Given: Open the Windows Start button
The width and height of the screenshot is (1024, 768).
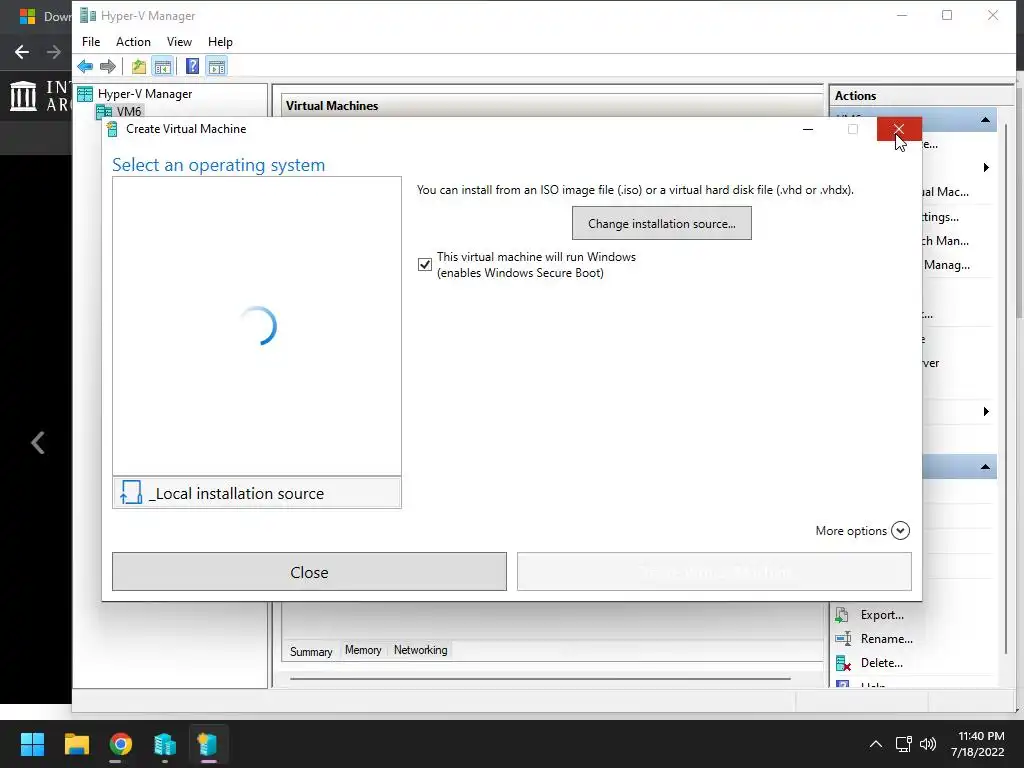Looking at the screenshot, I should point(32,744).
